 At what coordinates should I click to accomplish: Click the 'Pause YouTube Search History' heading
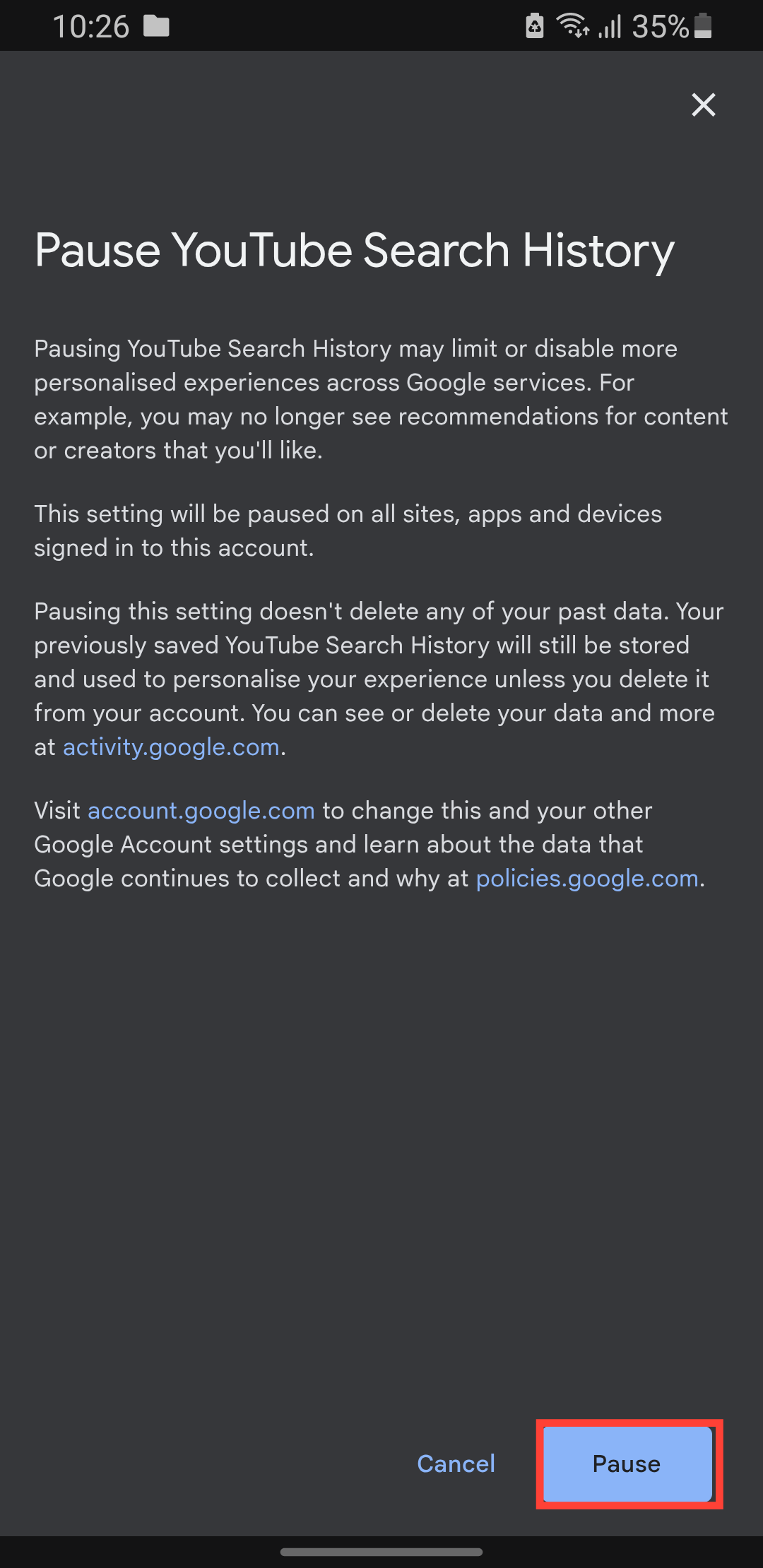point(354,251)
